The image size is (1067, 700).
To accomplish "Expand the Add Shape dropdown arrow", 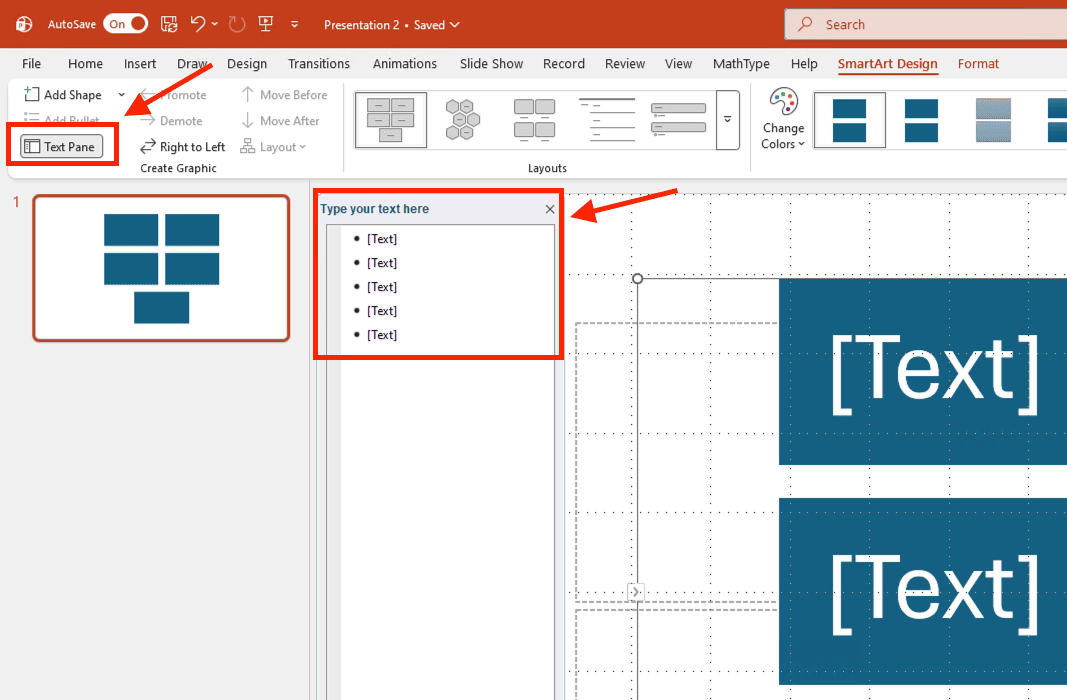I will tap(122, 95).
